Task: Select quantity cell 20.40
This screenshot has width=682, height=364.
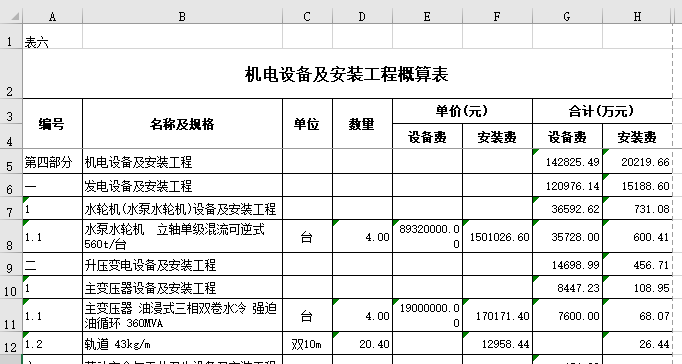Action: pos(362,344)
